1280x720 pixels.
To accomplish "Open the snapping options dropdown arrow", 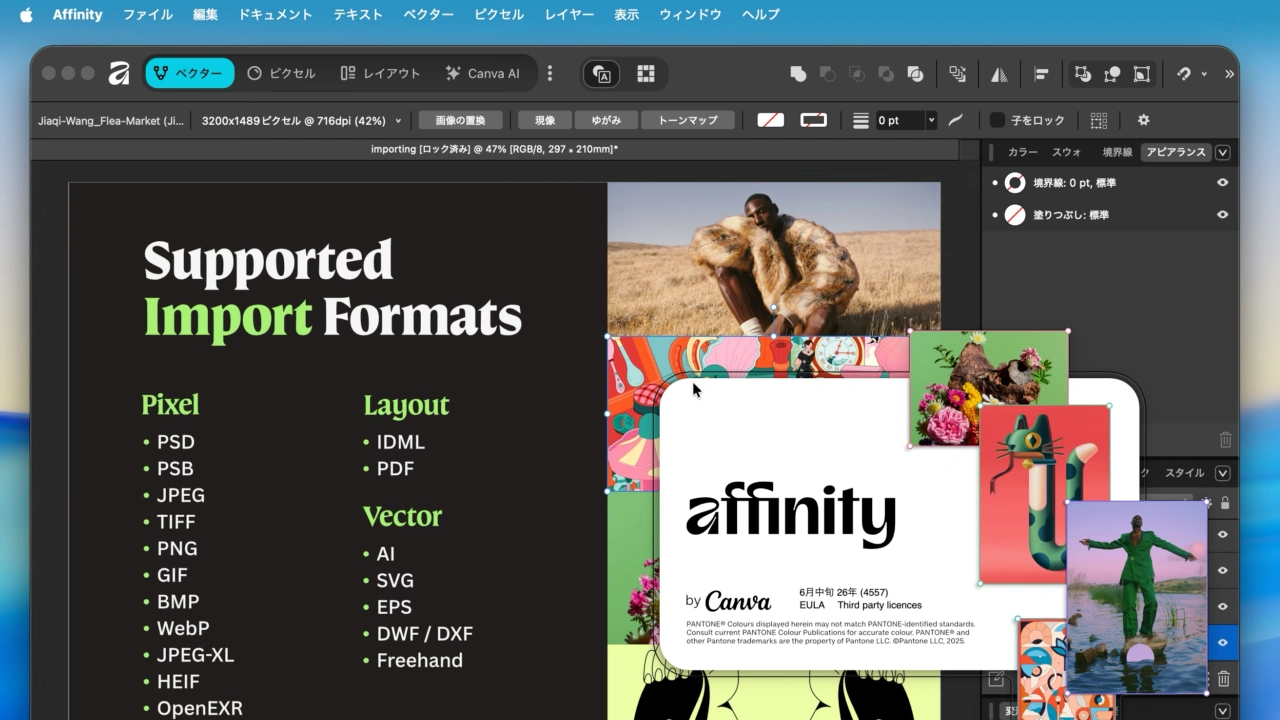I will pyautogui.click(x=1203, y=74).
